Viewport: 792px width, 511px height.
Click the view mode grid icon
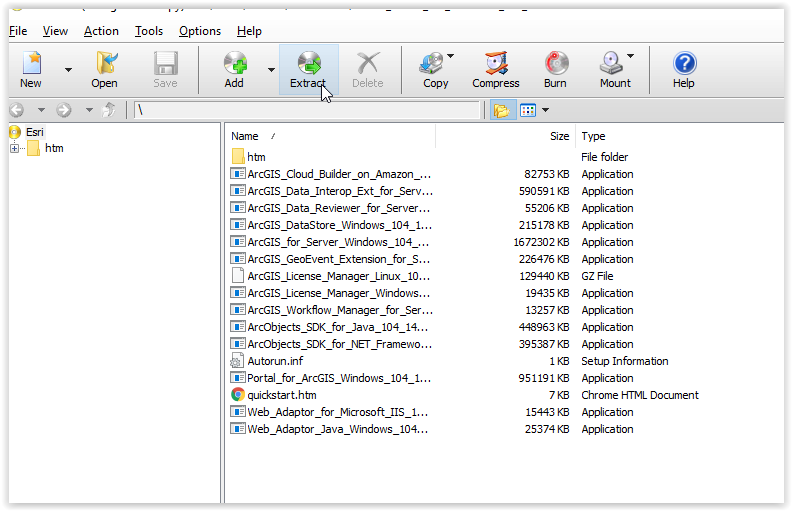coord(528,110)
